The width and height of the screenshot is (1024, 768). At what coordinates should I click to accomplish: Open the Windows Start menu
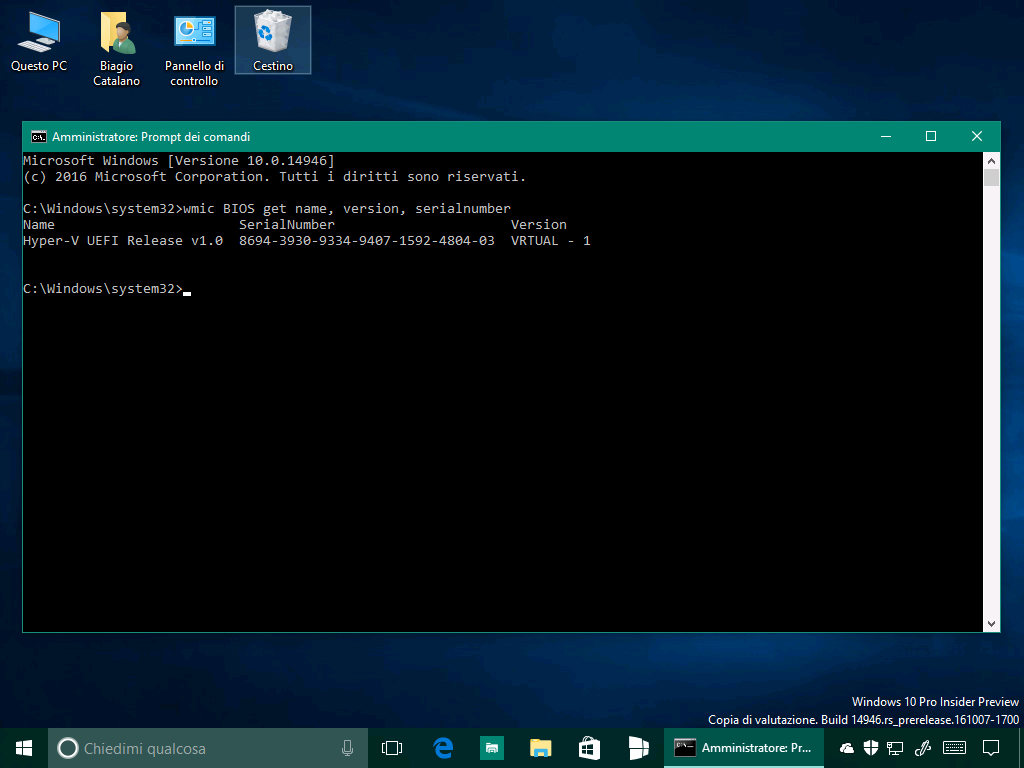coord(24,748)
